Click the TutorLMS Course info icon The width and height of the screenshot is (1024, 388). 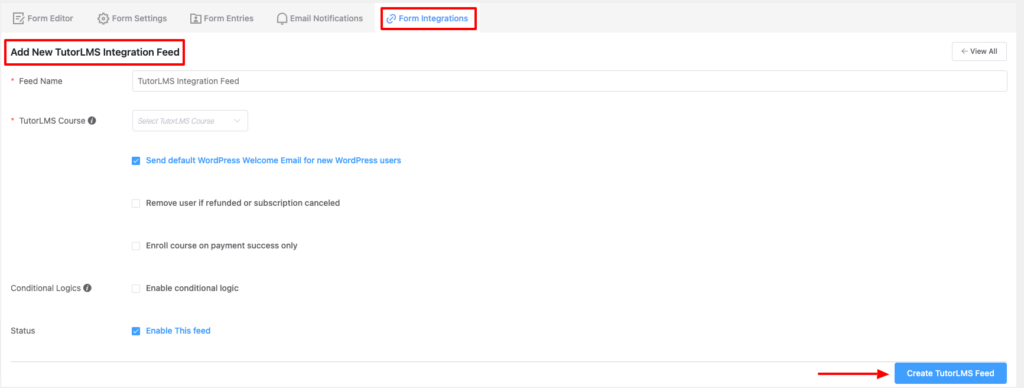point(92,120)
